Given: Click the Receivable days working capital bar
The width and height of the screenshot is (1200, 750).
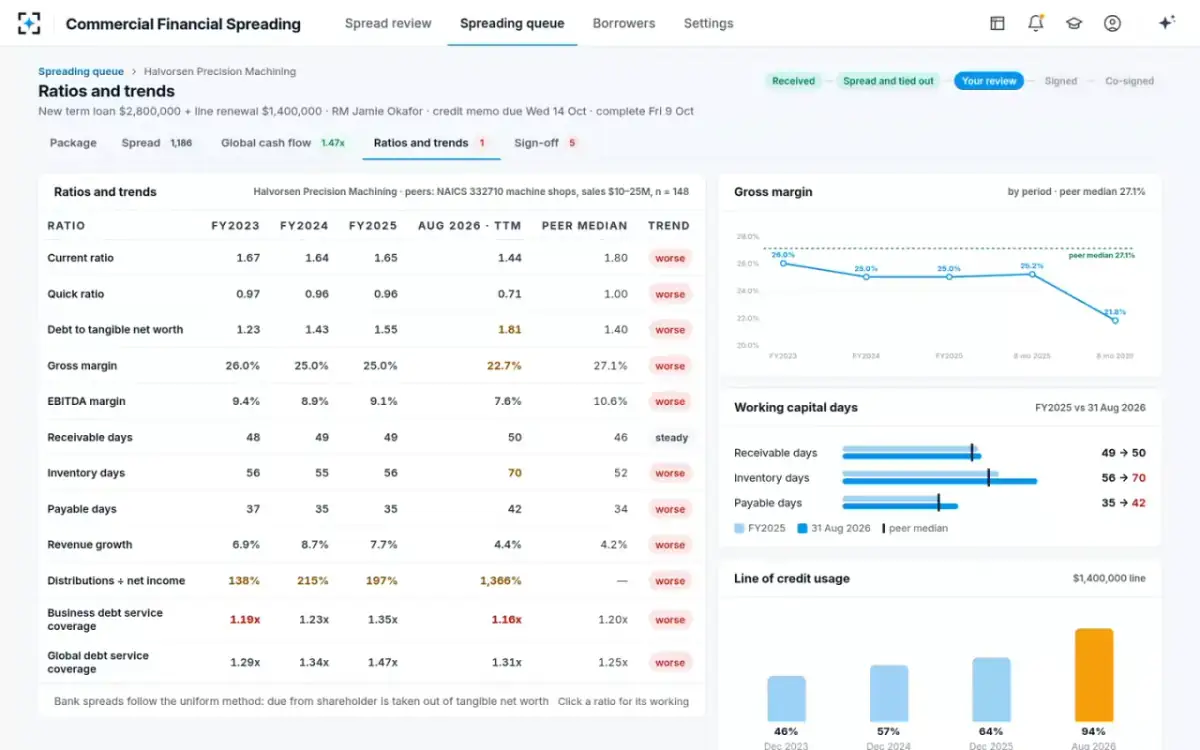Looking at the screenshot, I should pos(910,452).
